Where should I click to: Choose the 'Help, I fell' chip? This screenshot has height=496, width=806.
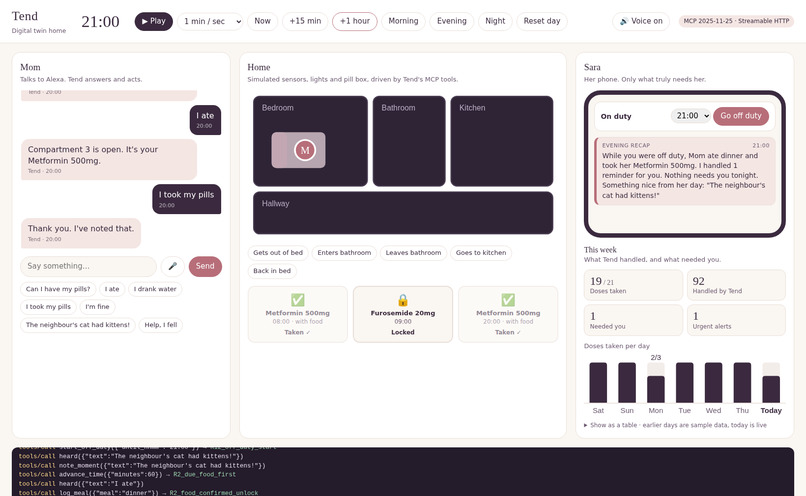tap(161, 325)
